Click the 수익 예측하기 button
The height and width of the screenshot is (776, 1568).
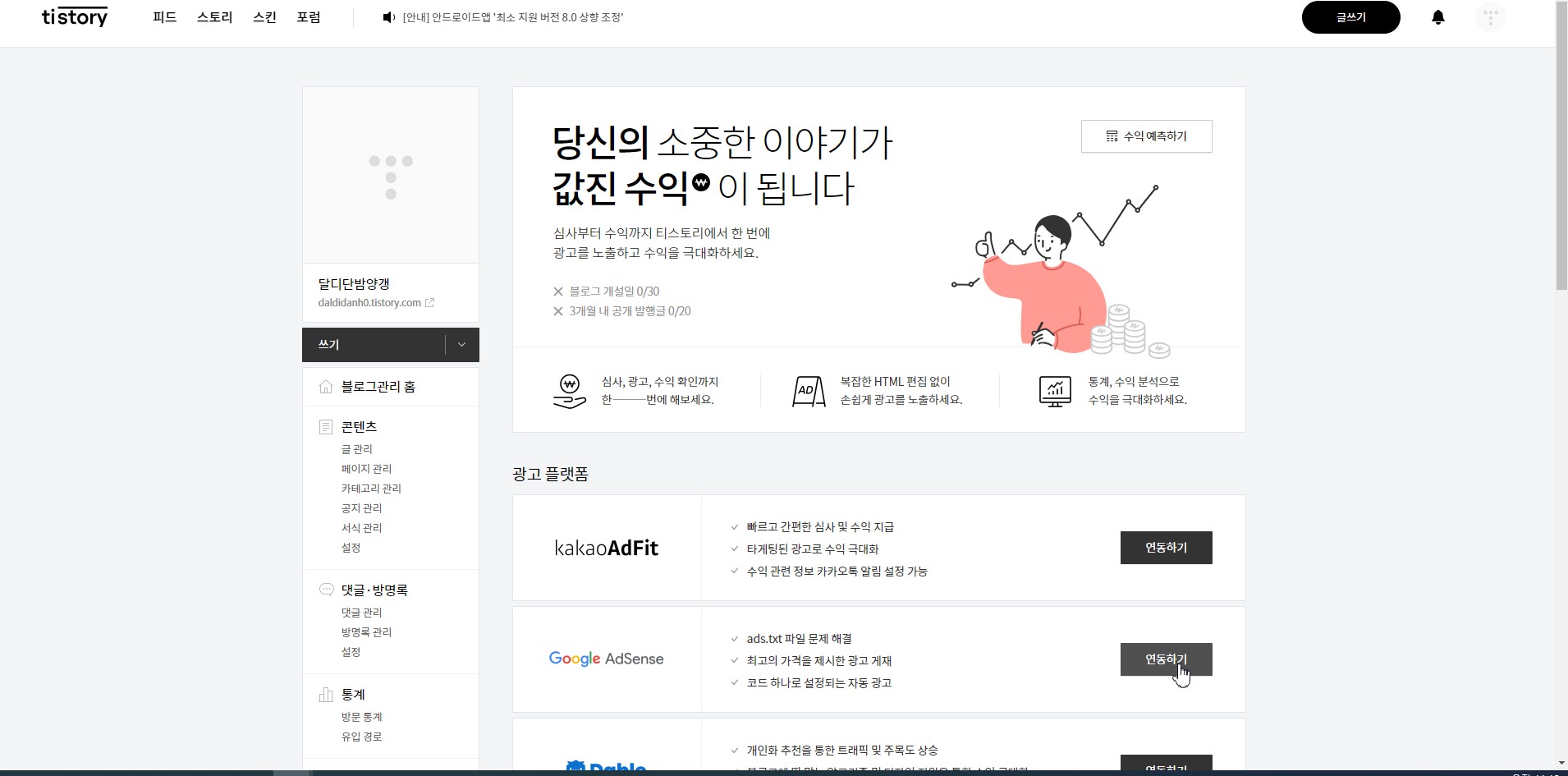[1146, 136]
